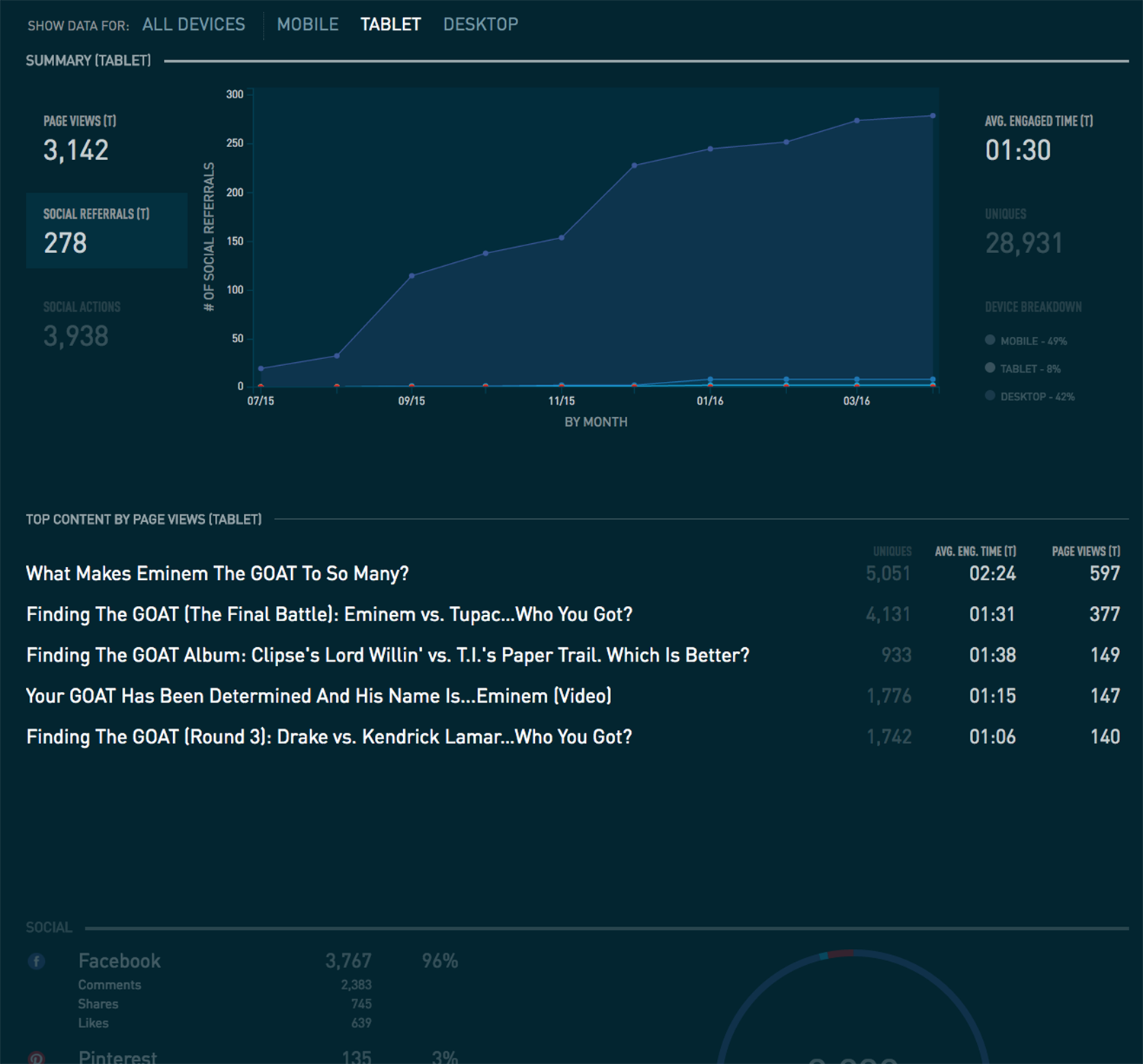Screen dimensions: 1143x1064
Task: Sort by Avg. Eng. Time (T) column
Action: (975, 551)
